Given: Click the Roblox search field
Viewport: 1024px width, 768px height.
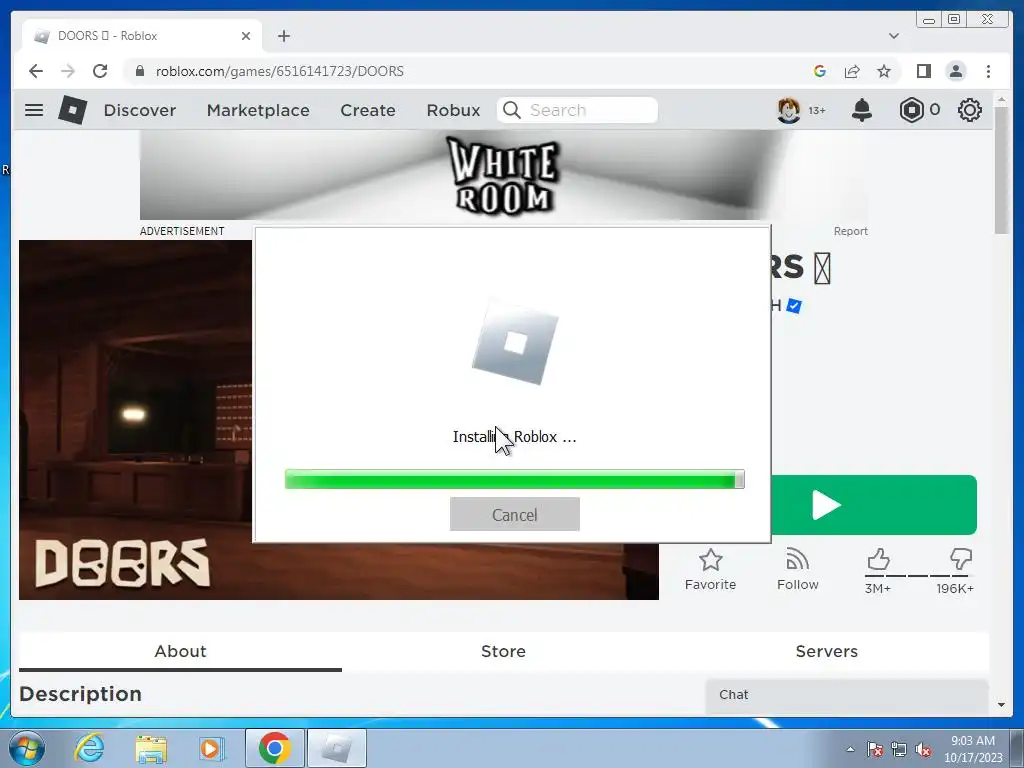Looking at the screenshot, I should click(577, 110).
